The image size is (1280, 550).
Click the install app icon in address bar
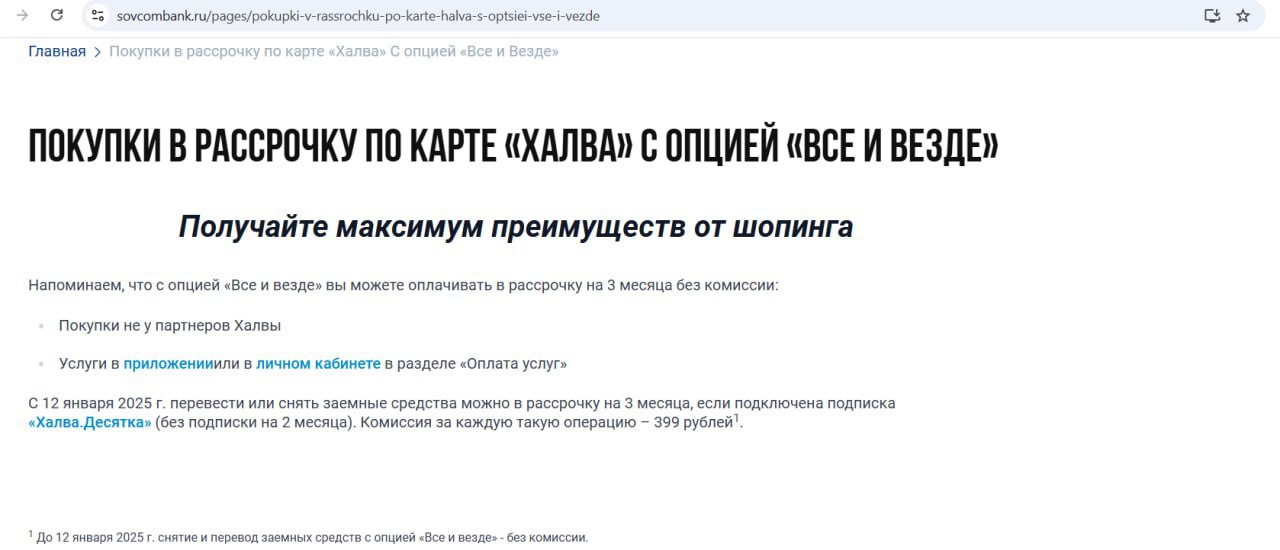(1212, 15)
